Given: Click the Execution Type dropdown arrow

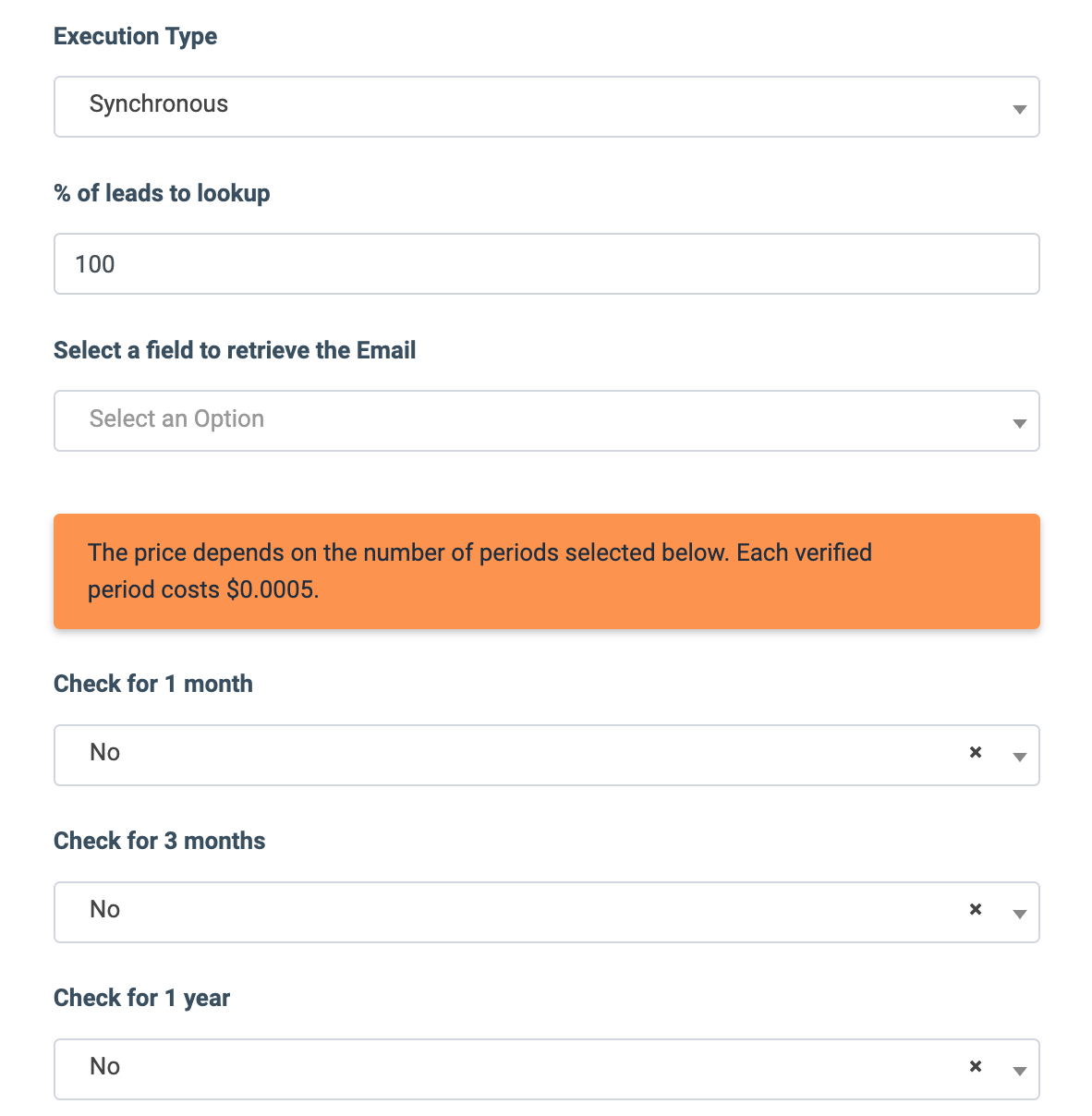Looking at the screenshot, I should [1019, 109].
